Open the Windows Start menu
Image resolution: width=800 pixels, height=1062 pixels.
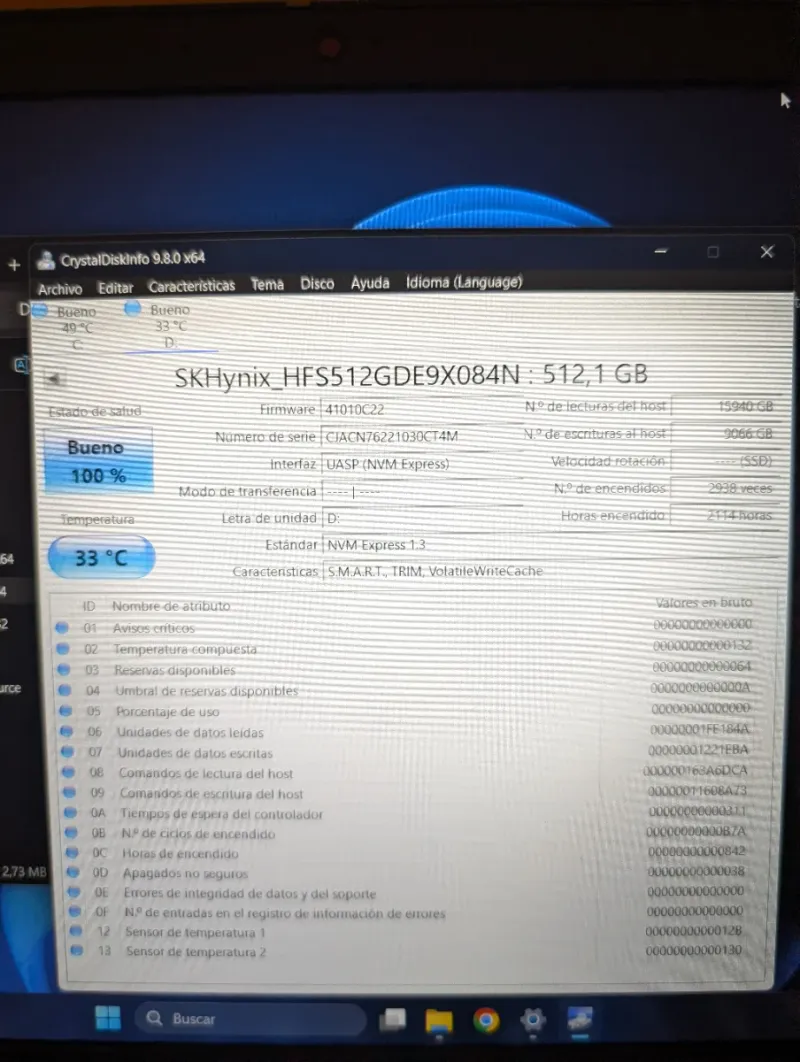pyautogui.click(x=108, y=1018)
